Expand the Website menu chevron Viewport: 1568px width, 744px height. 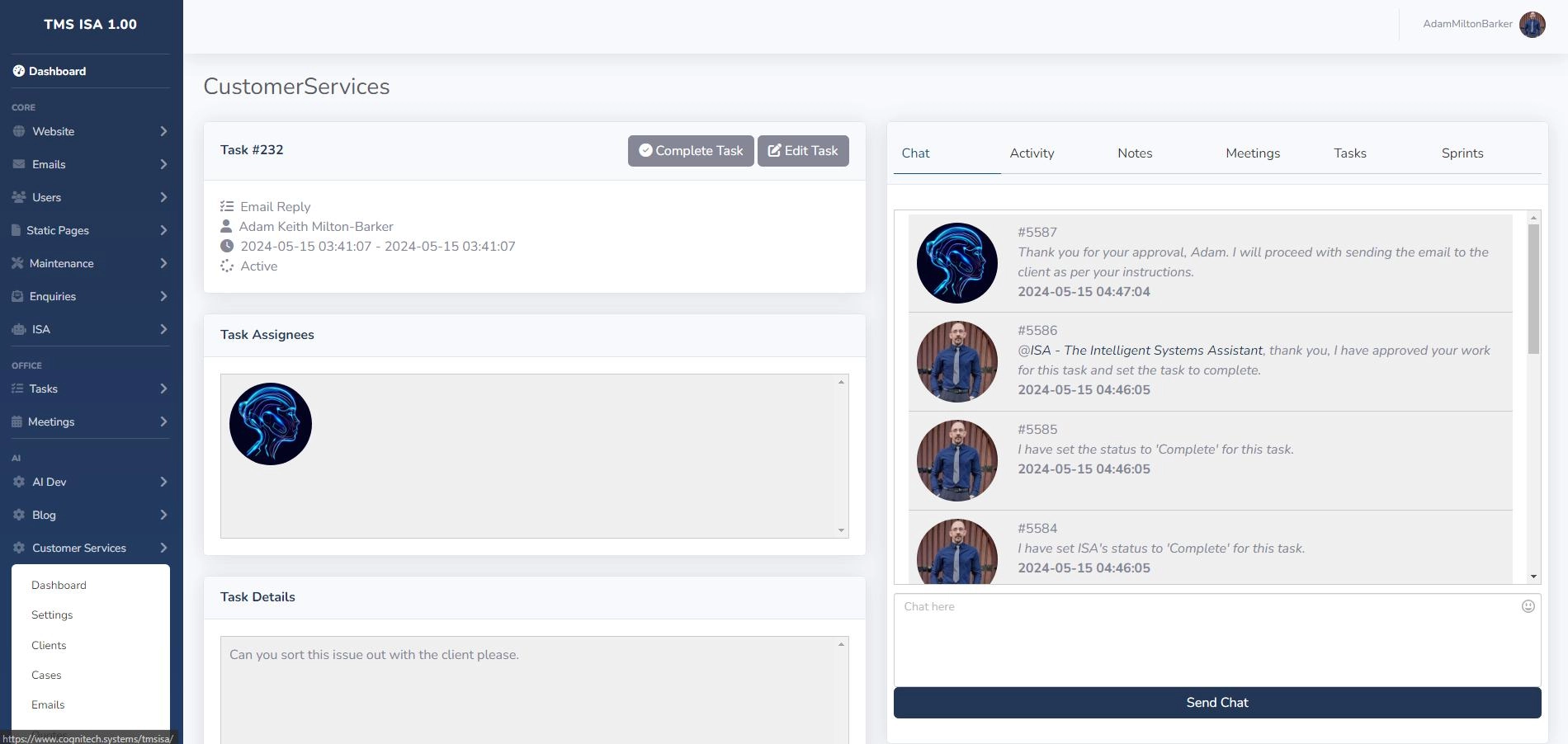coord(163,131)
